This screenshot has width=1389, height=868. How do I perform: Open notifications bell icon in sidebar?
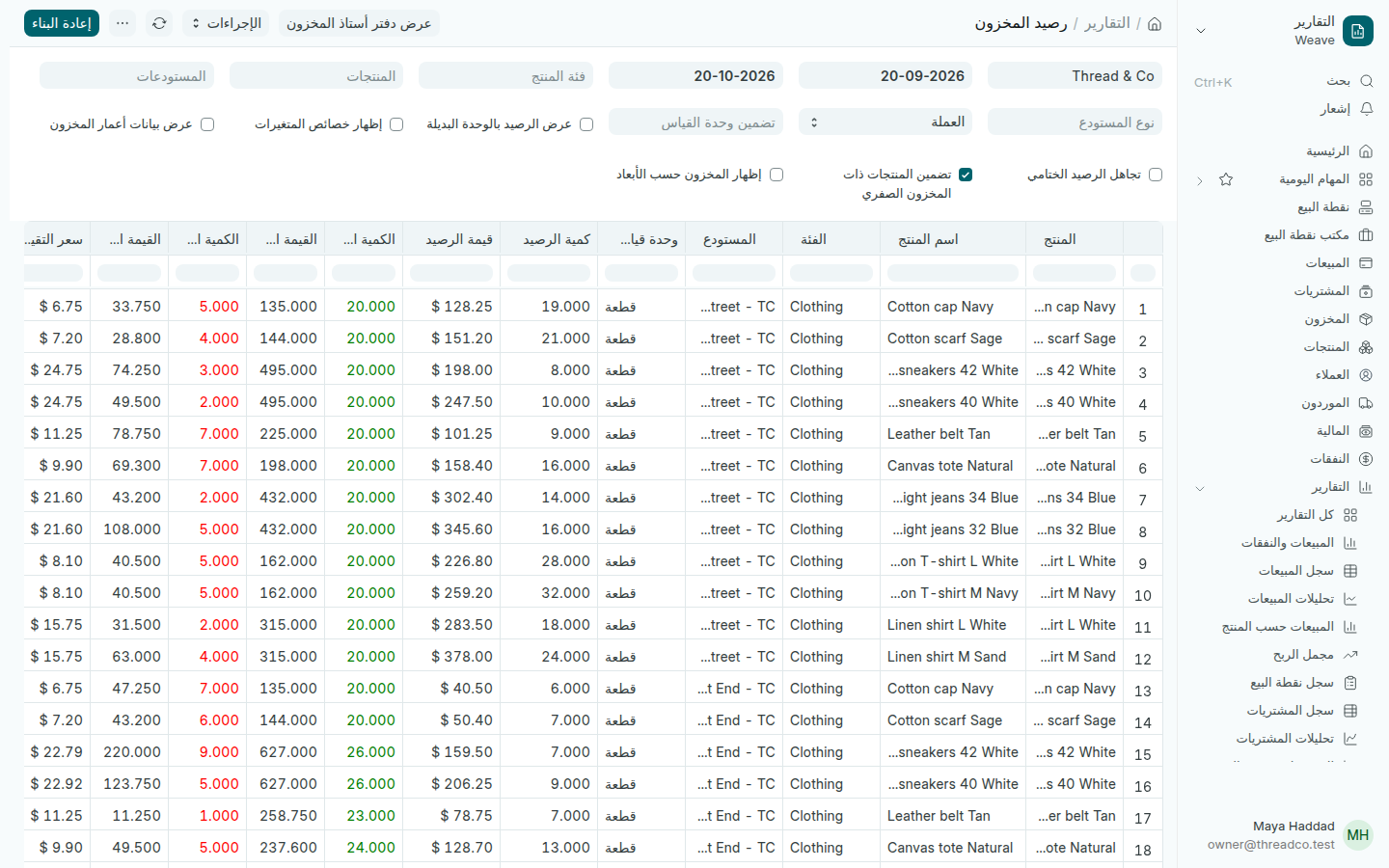click(x=1366, y=109)
